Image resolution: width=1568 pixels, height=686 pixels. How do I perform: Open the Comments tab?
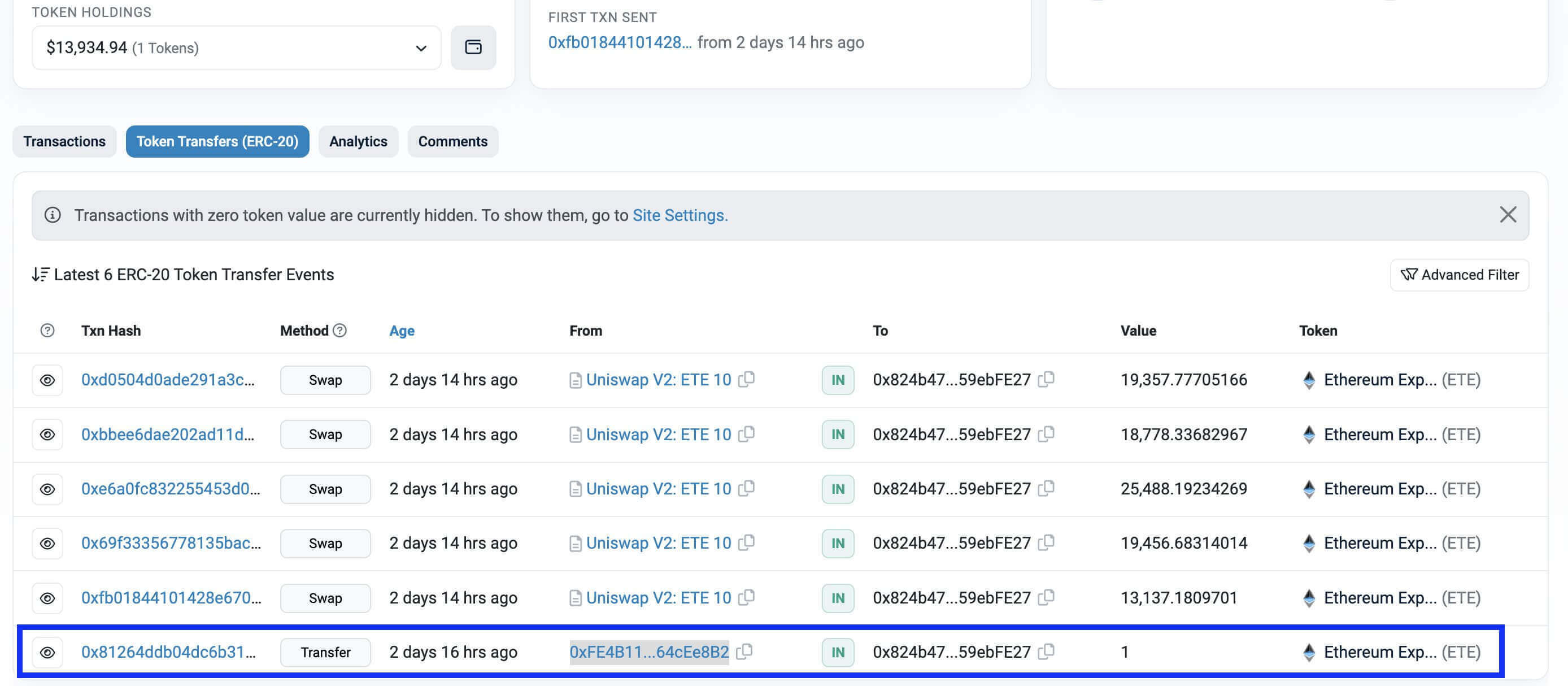pos(452,141)
